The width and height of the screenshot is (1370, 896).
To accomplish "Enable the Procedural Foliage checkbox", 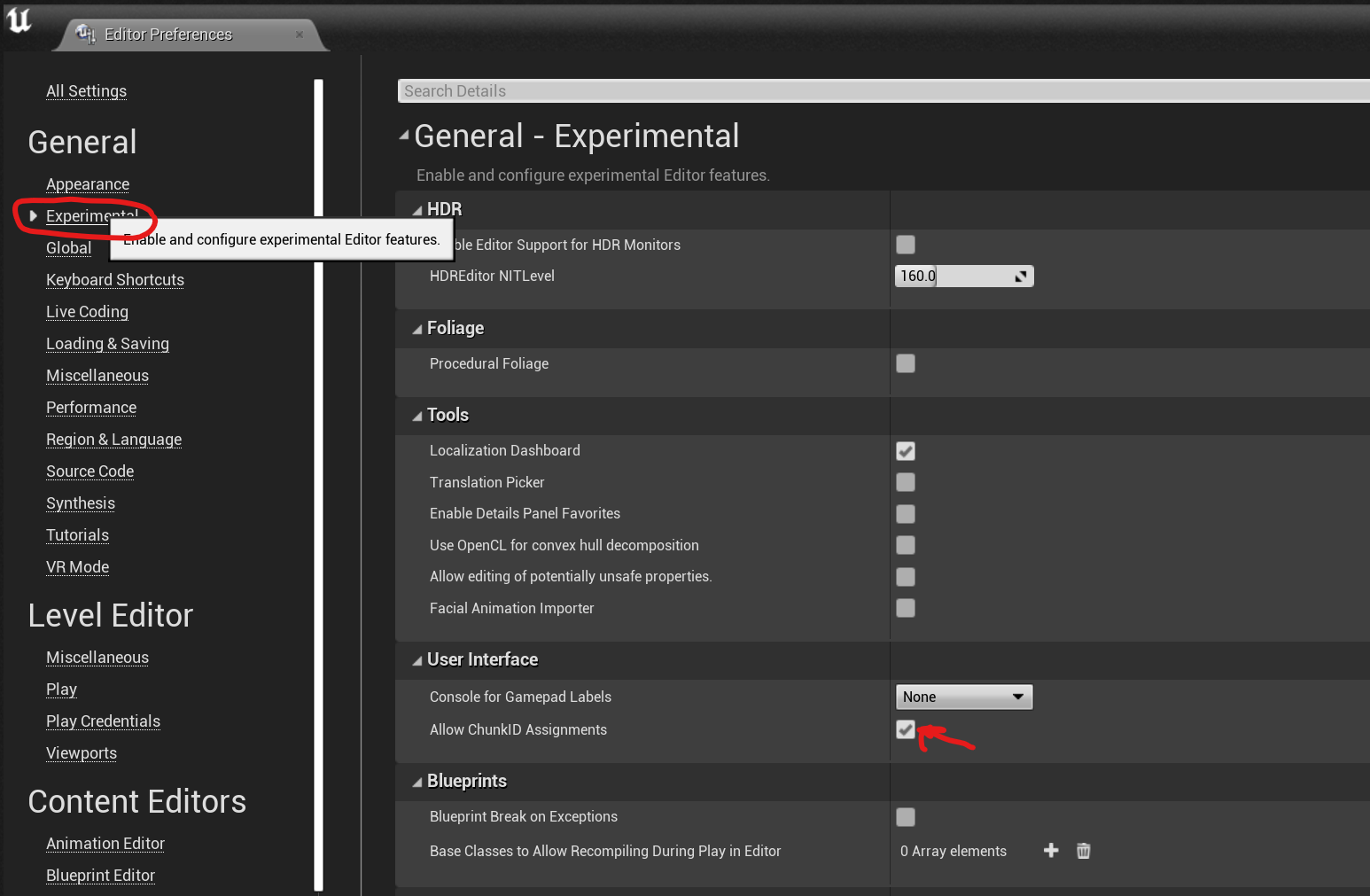I will tap(906, 363).
